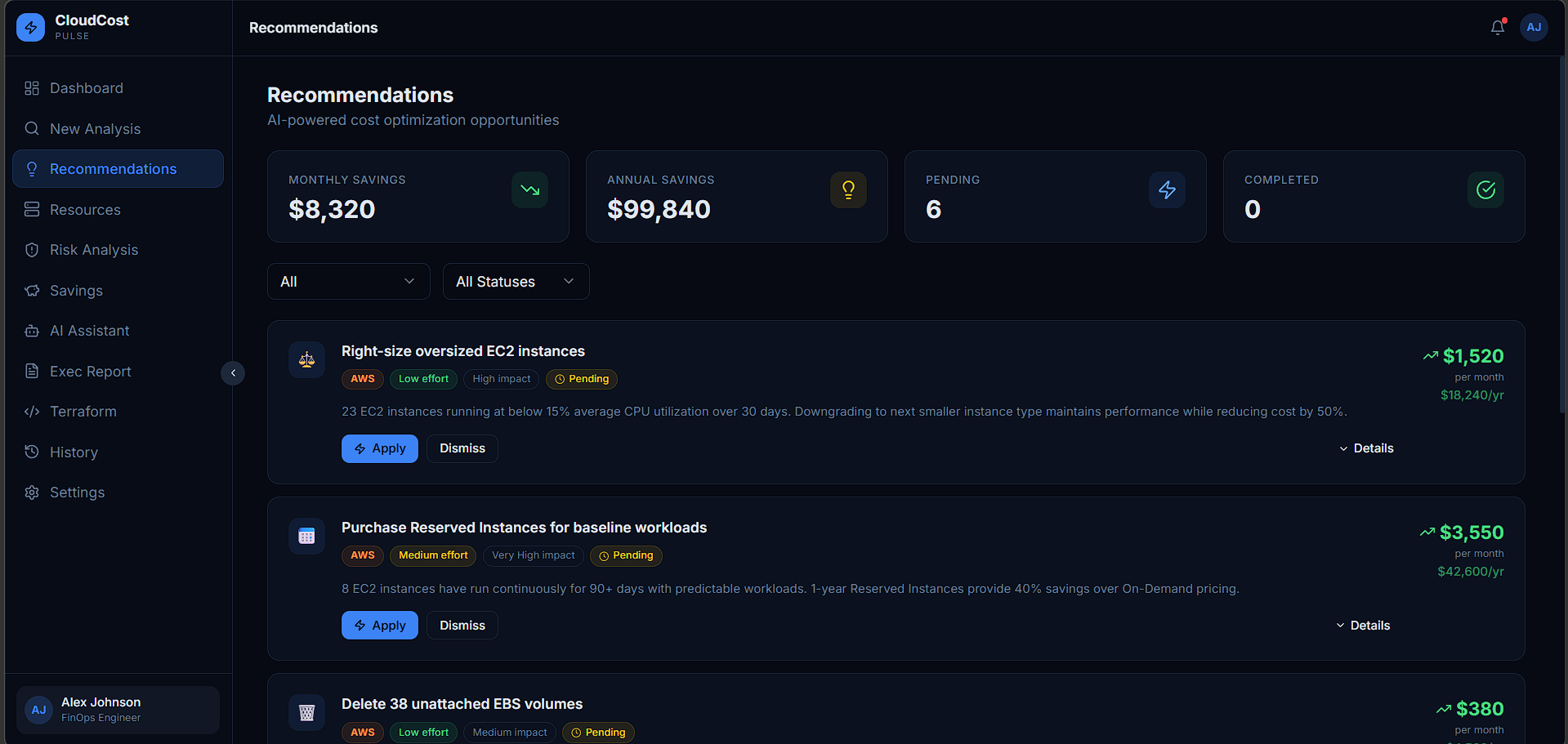
Task: Click the $99,840 annual savings value
Action: click(659, 210)
